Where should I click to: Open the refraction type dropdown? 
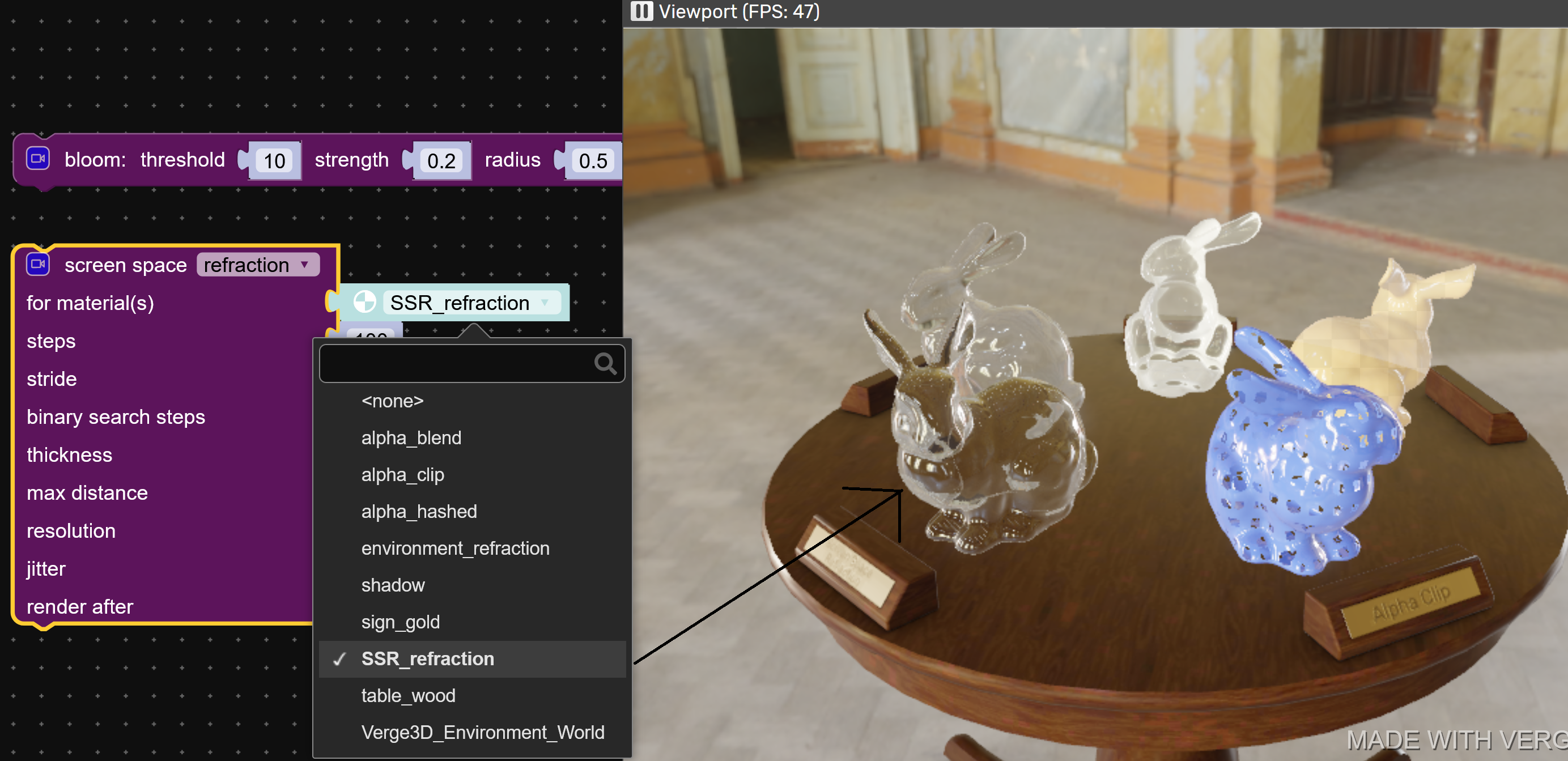[258, 265]
